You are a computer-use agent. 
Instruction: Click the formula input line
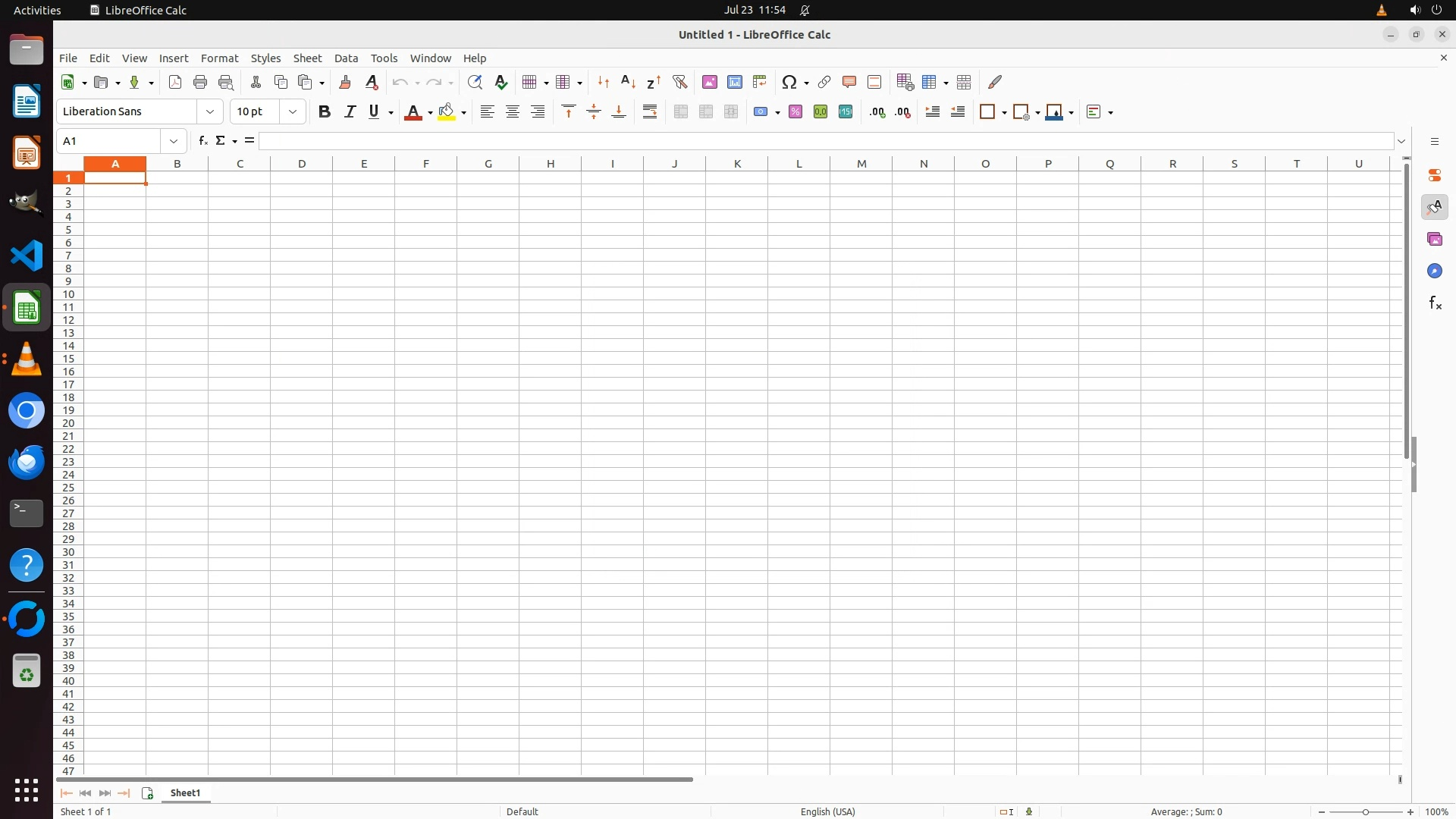[825, 141]
